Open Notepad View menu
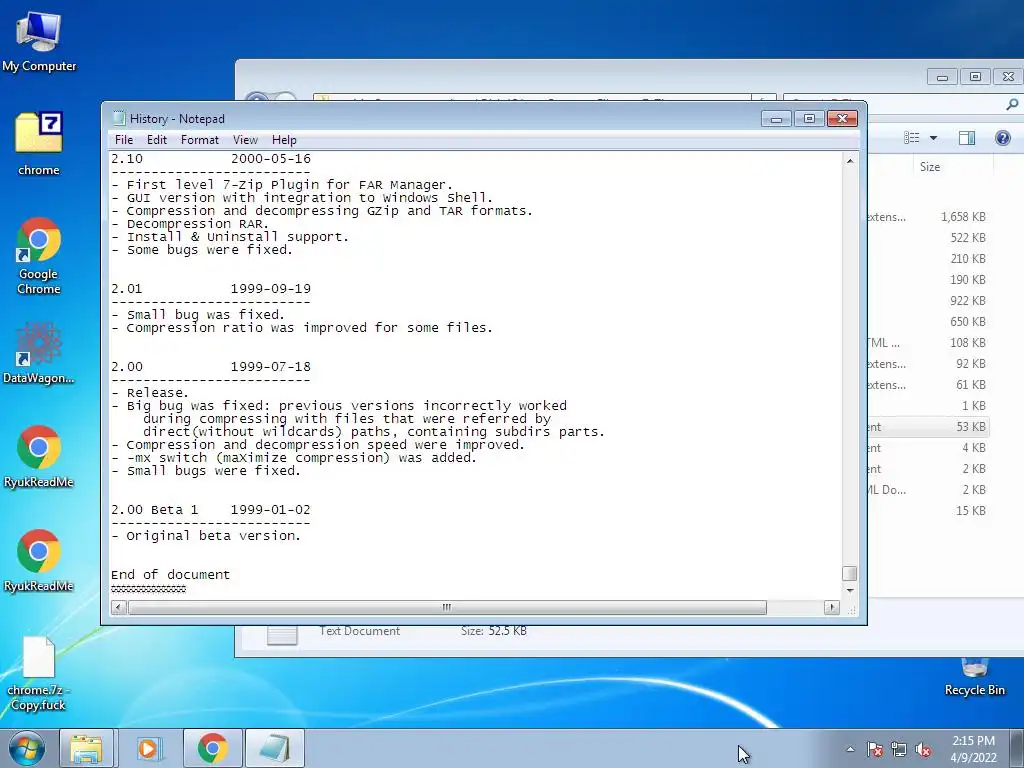The image size is (1024, 768). click(x=245, y=140)
